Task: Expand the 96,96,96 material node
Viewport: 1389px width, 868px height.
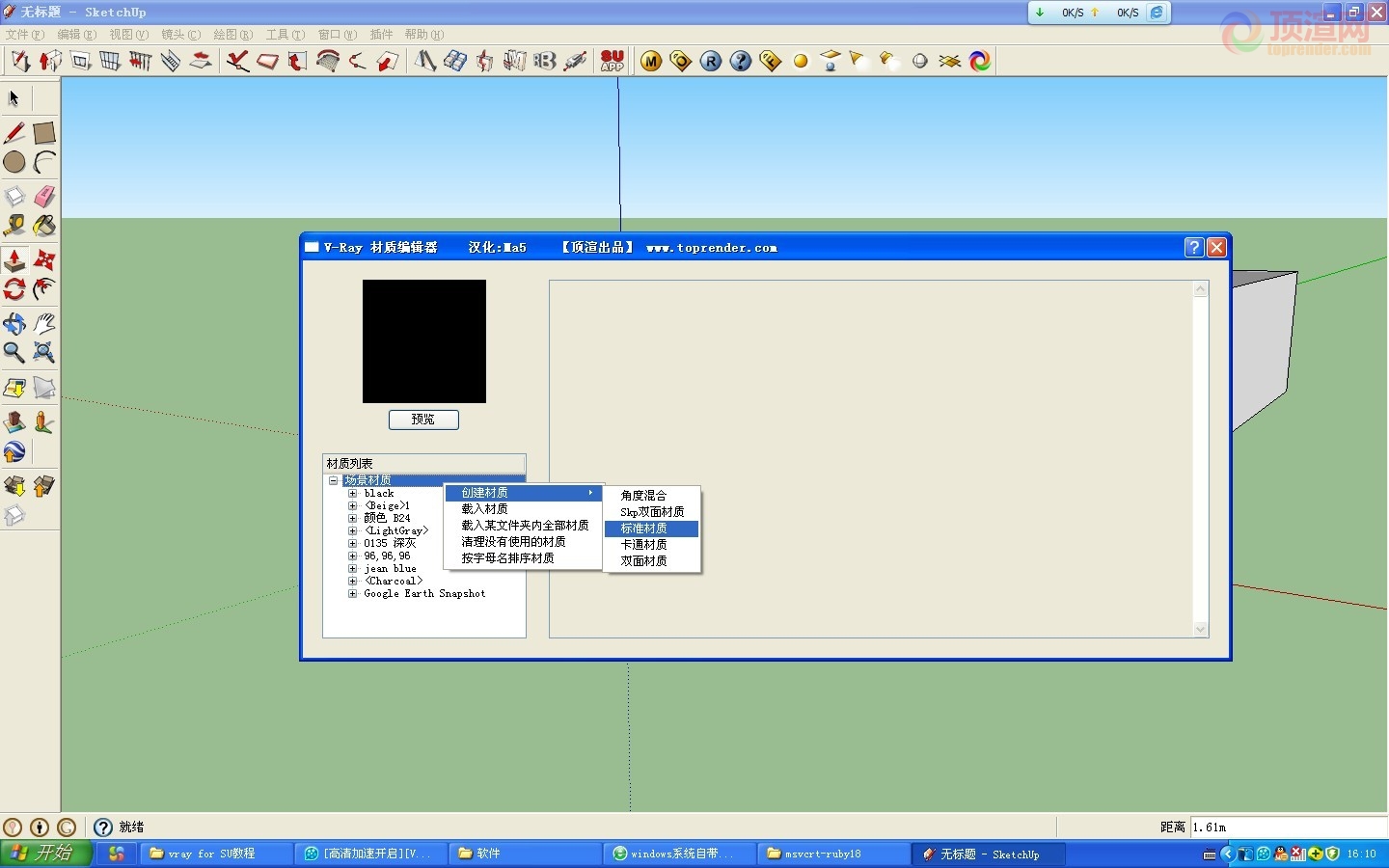Action: pos(352,556)
